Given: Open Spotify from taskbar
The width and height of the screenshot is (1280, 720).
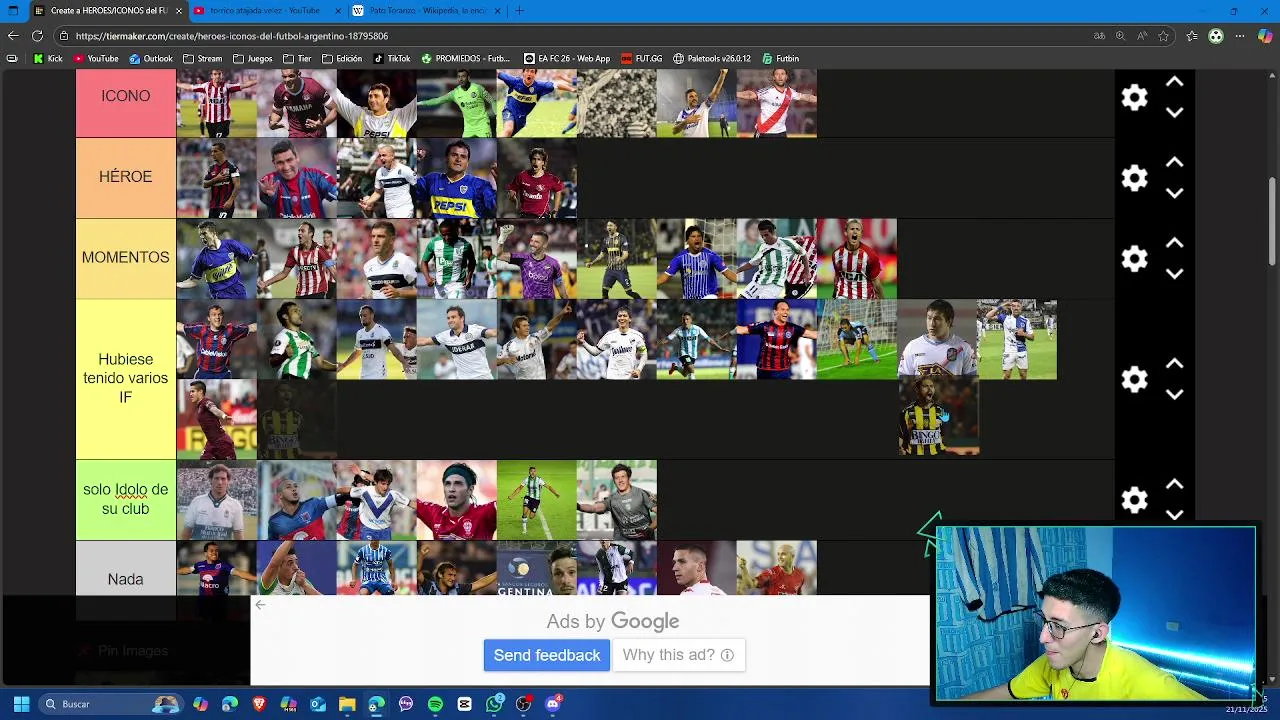Looking at the screenshot, I should [435, 704].
